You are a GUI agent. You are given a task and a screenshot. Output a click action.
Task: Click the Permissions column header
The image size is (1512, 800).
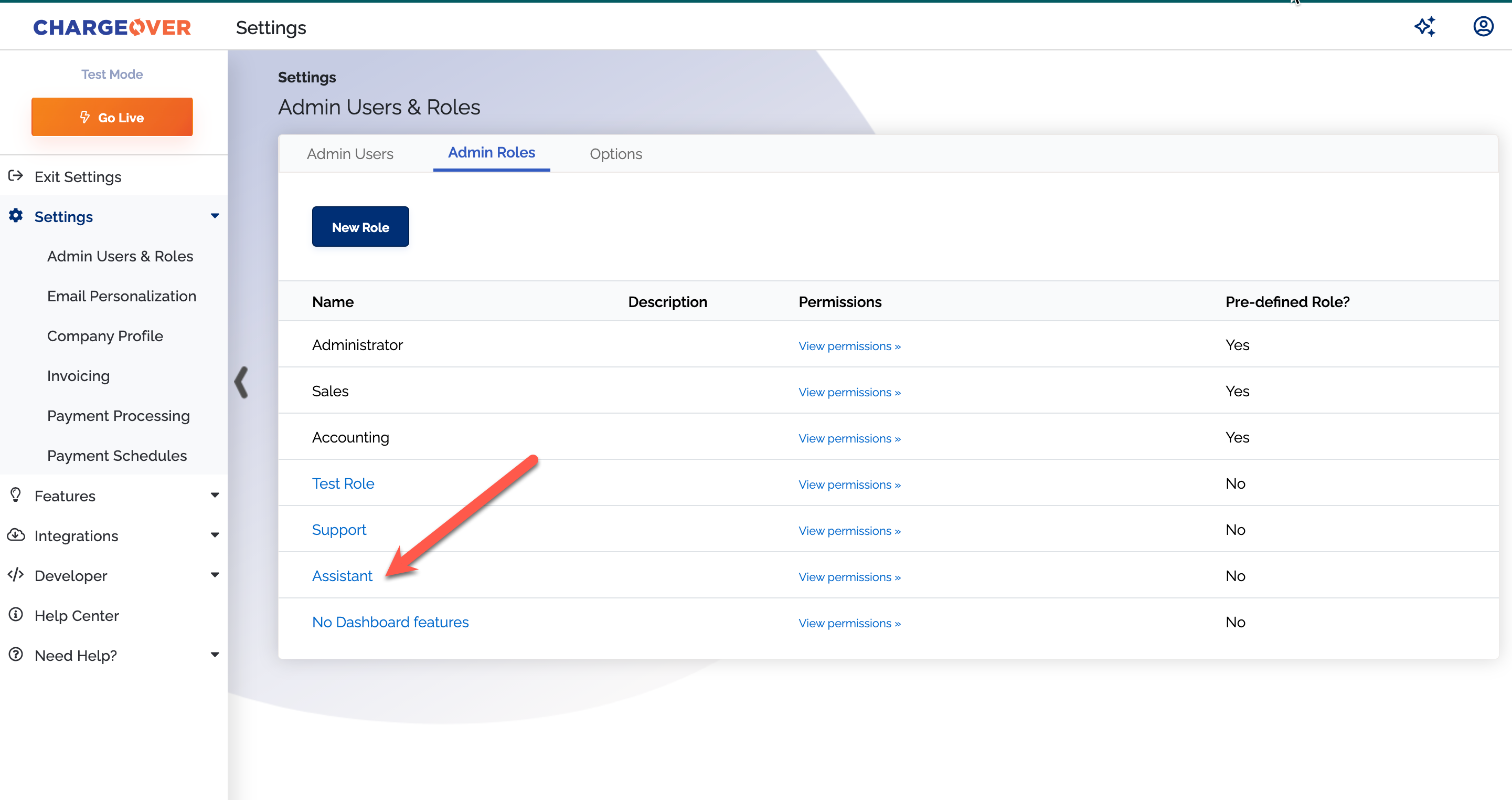840,302
